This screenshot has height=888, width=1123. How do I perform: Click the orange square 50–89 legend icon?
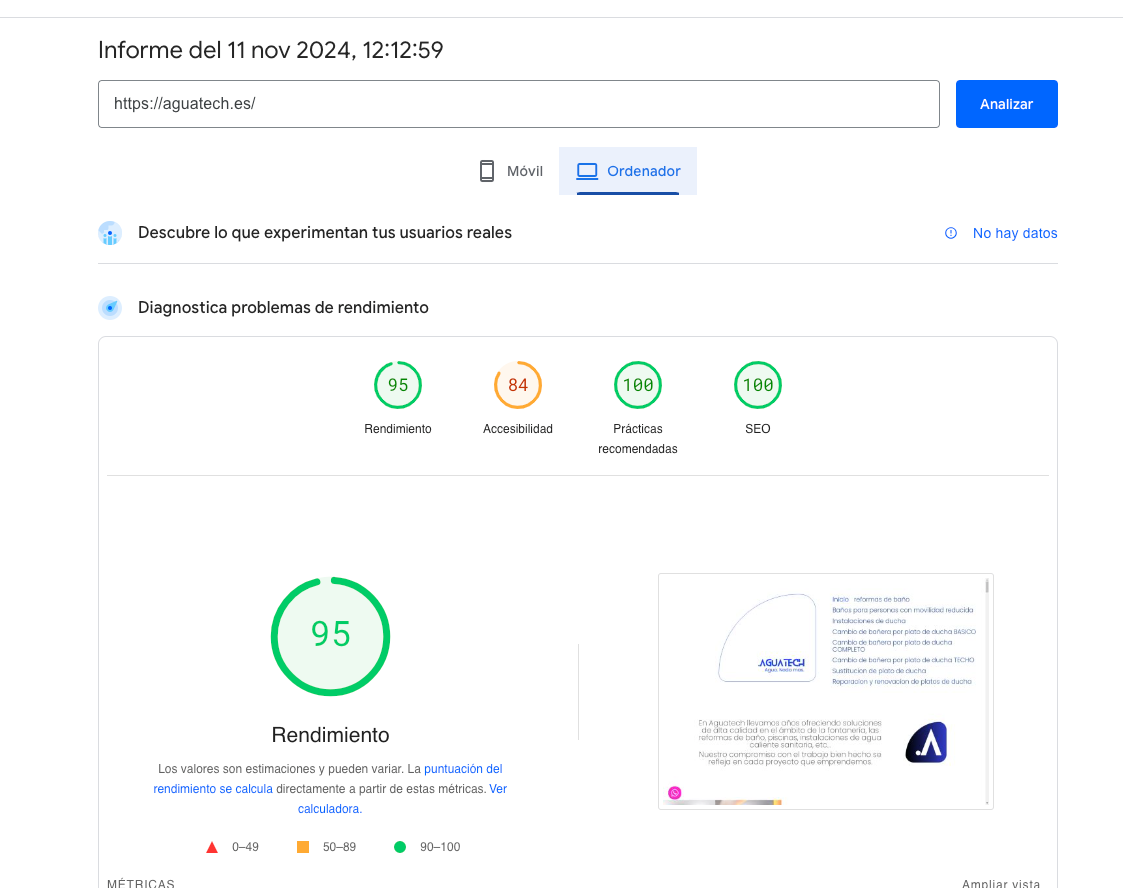pyautogui.click(x=303, y=847)
